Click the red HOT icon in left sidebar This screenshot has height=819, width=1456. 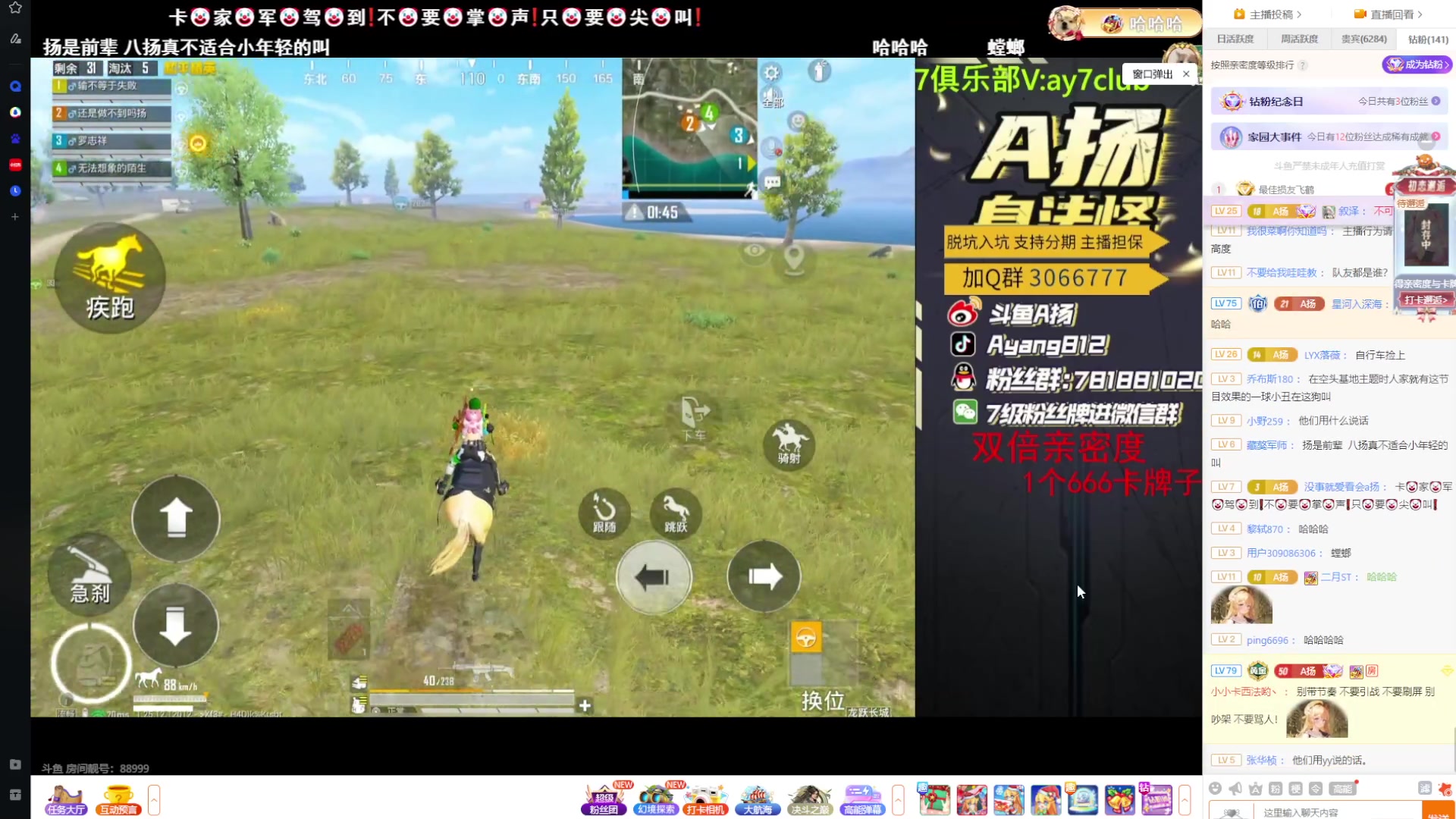click(15, 165)
